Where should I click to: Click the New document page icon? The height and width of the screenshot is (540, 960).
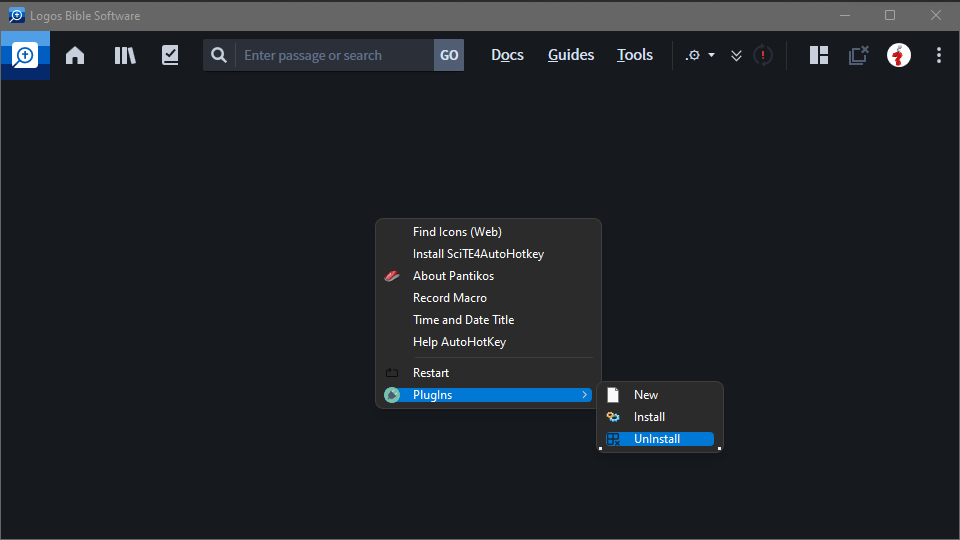click(x=613, y=395)
